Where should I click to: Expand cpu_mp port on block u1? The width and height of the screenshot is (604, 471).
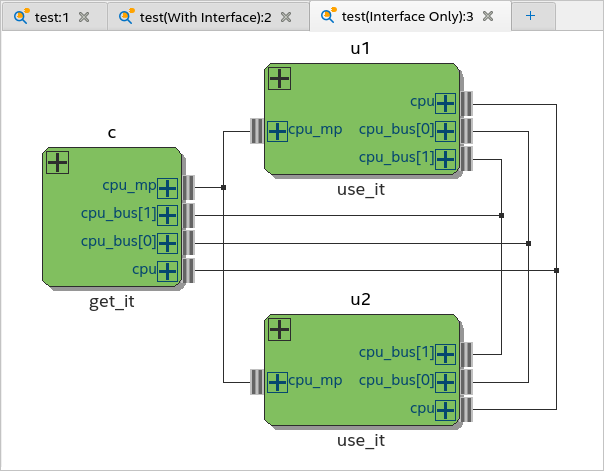[x=277, y=131]
